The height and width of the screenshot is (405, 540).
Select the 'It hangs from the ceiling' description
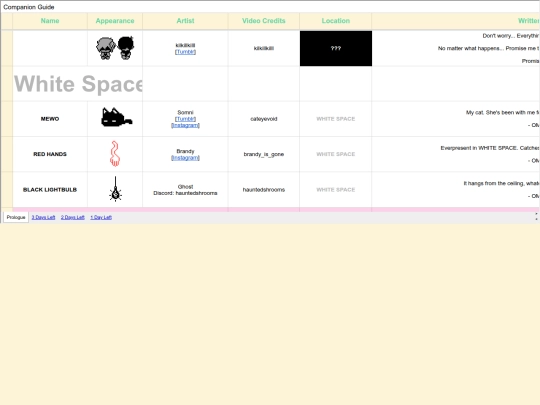tap(456, 189)
